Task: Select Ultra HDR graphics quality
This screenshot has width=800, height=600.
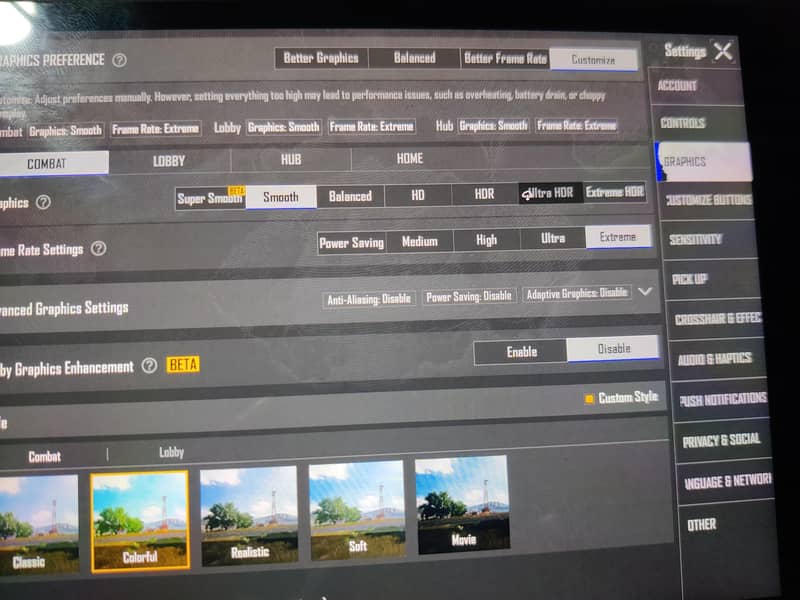Action: (x=550, y=193)
